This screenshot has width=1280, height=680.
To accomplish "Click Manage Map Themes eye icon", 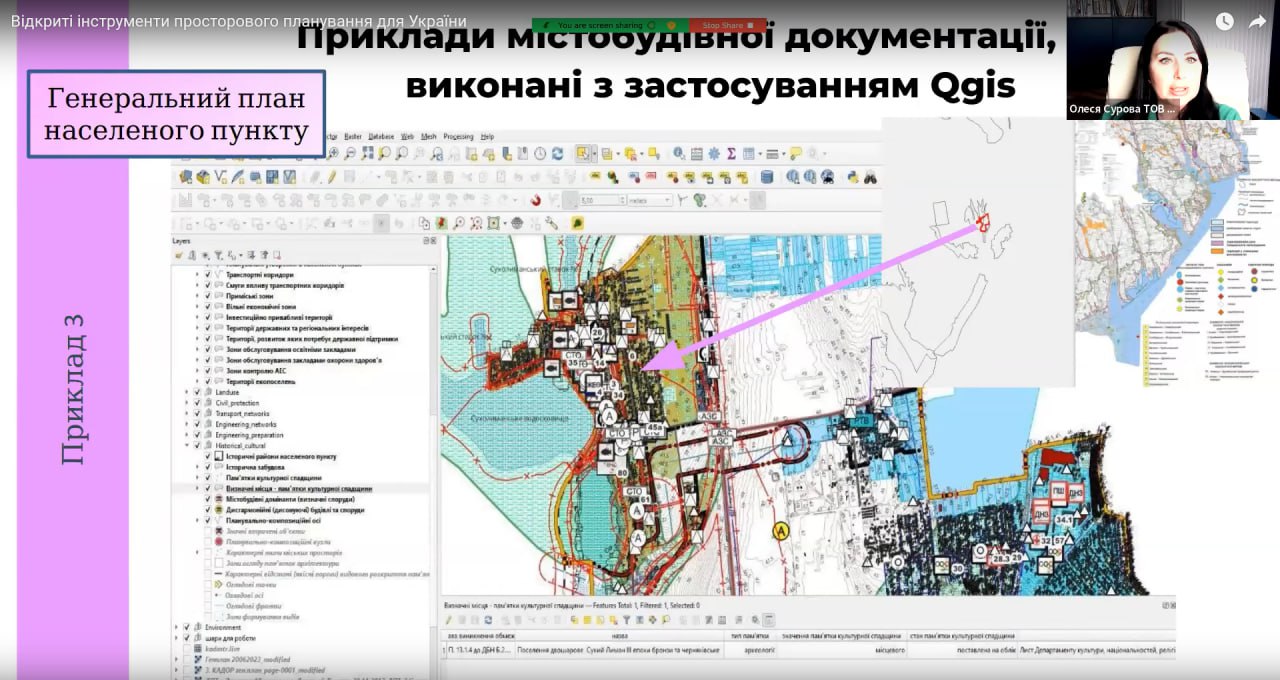I will [205, 255].
